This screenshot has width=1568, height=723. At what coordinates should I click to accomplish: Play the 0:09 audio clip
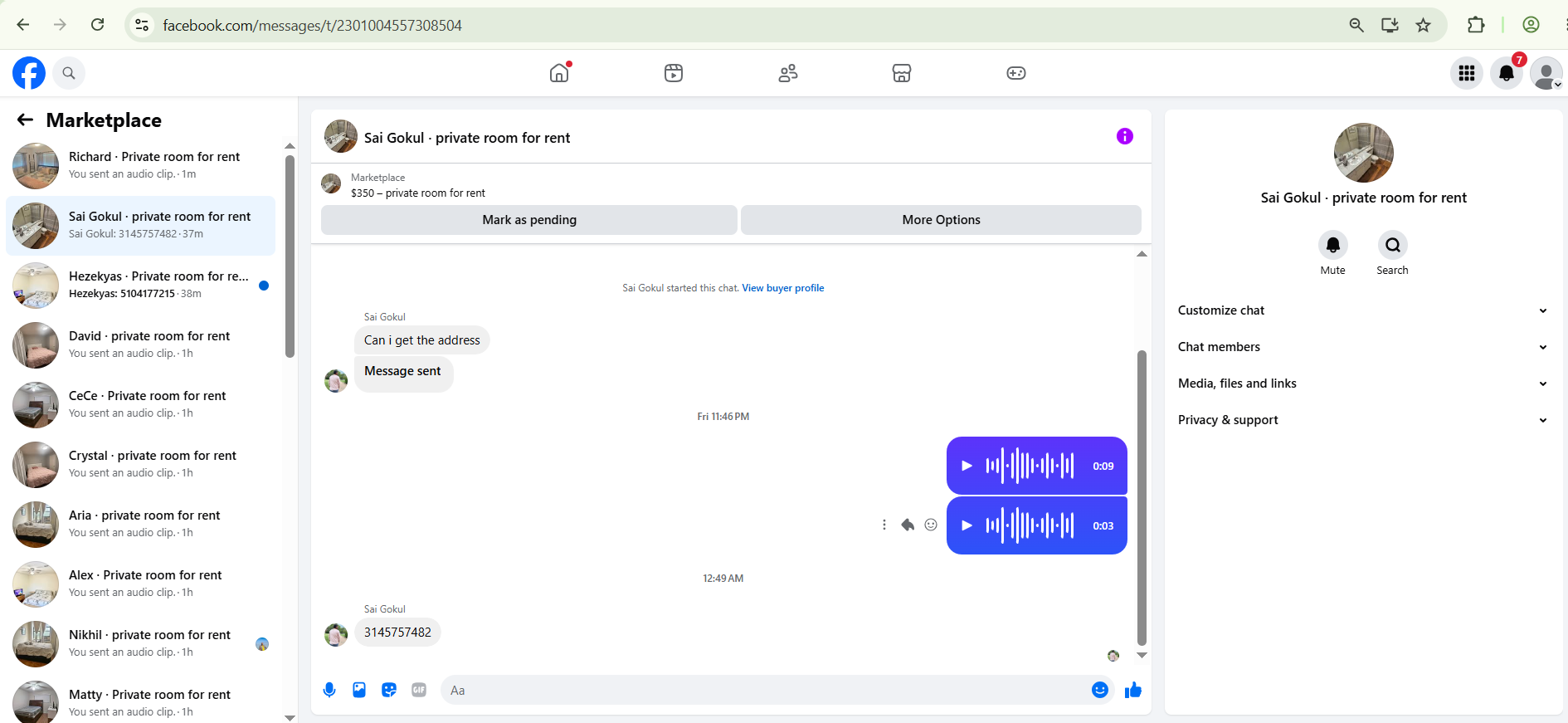pos(967,466)
